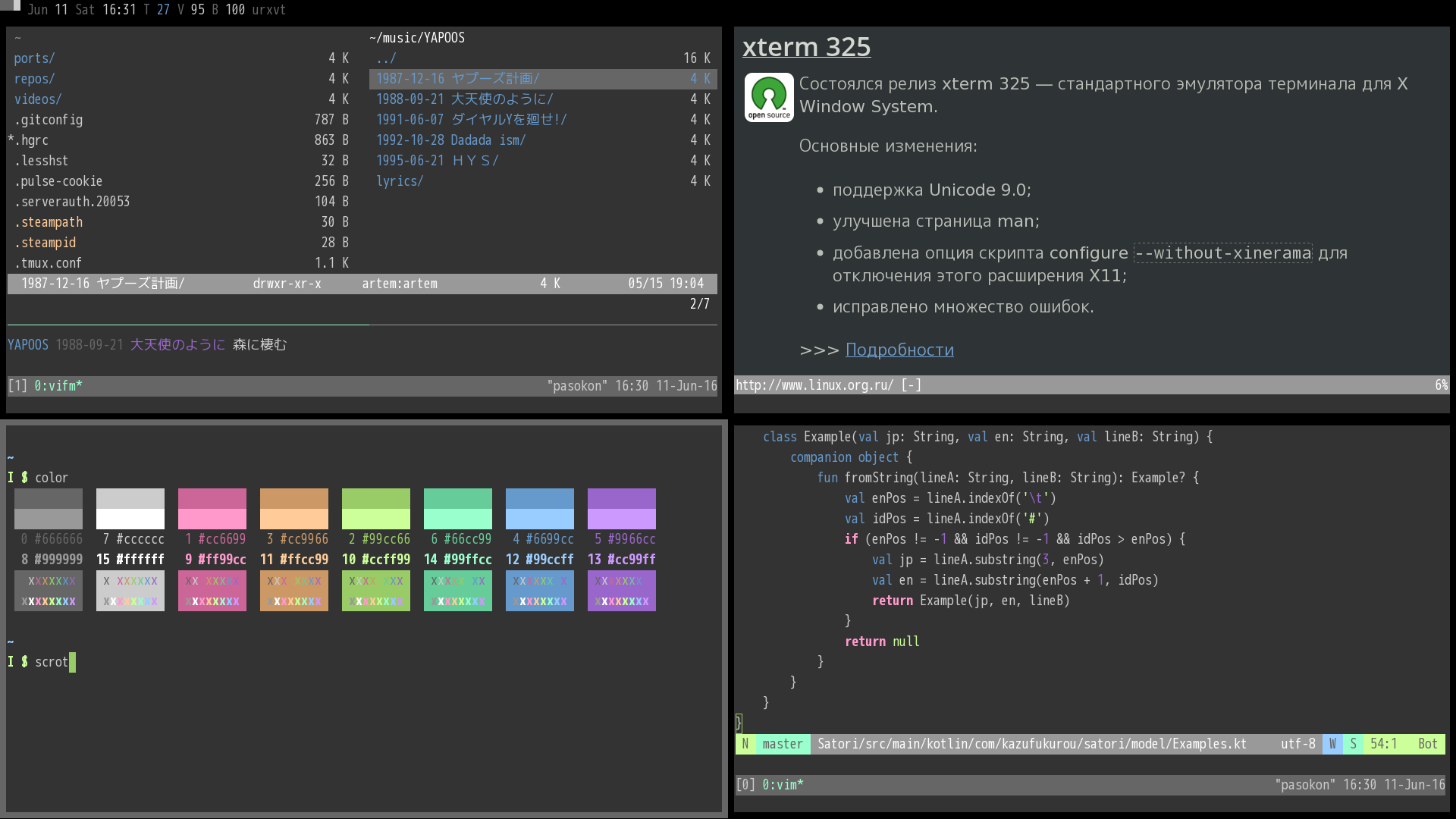Open the 1991-06-07 album folder

point(543,120)
